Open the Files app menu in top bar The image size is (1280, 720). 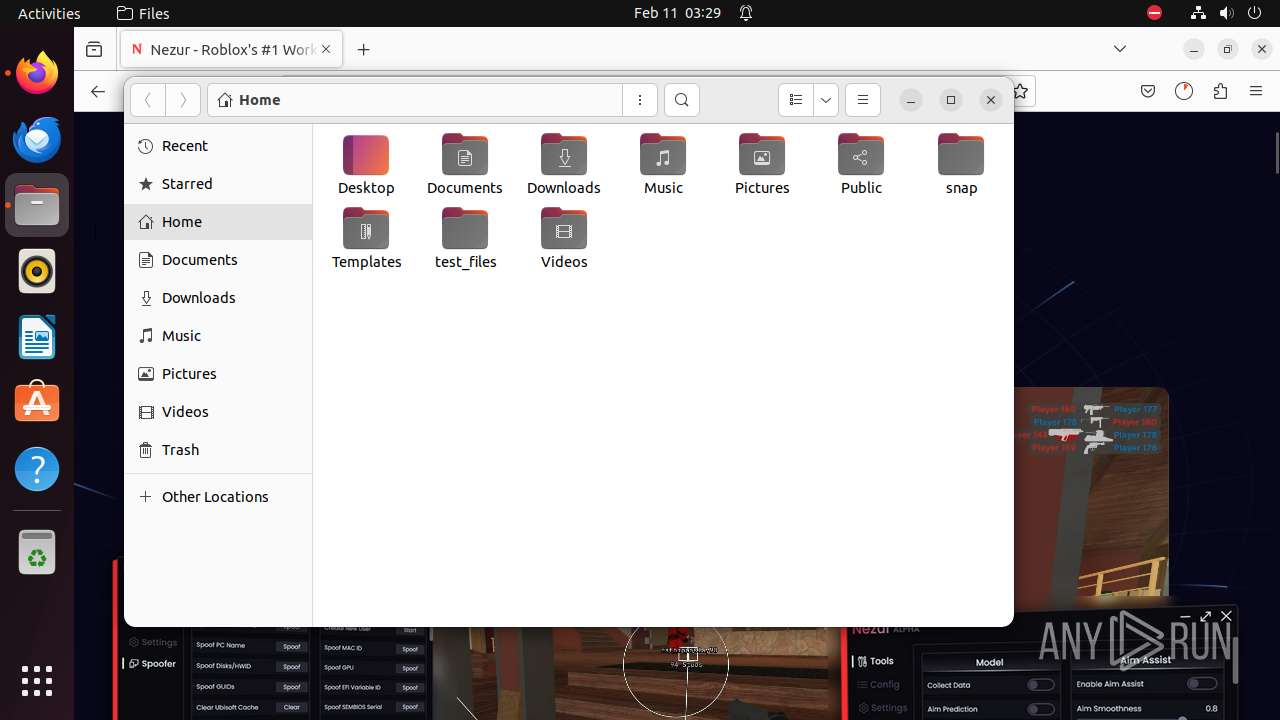(x=143, y=13)
